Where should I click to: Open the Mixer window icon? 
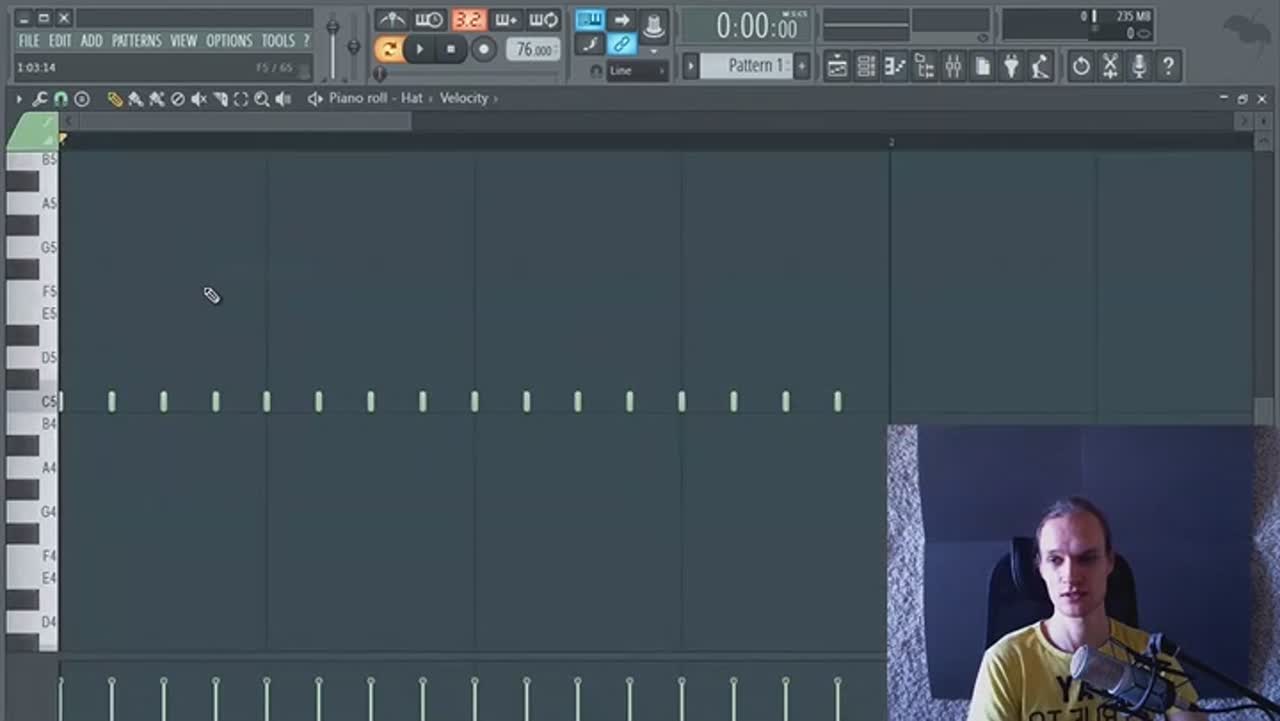[953, 67]
